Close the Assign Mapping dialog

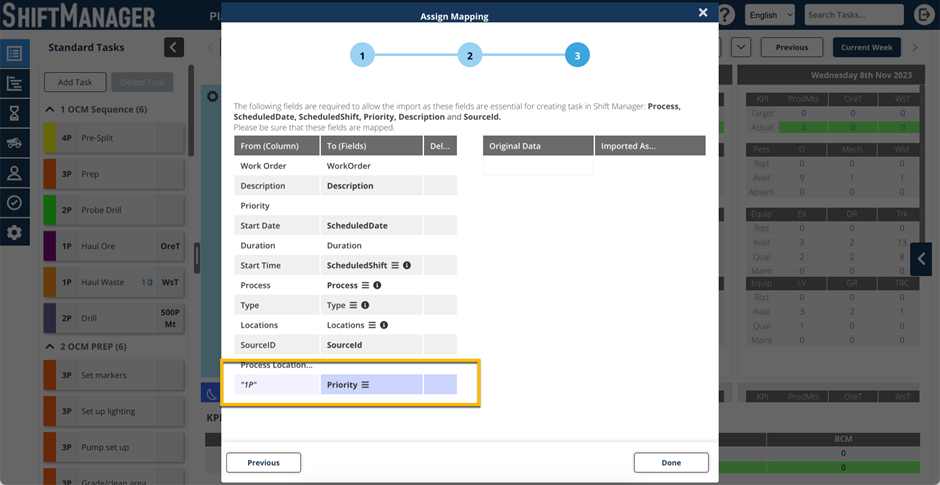703,12
